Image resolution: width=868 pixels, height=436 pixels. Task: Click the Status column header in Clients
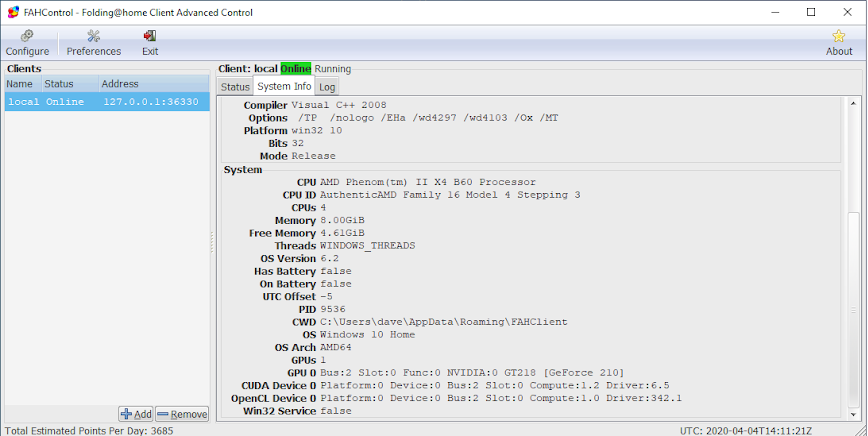tap(70, 84)
